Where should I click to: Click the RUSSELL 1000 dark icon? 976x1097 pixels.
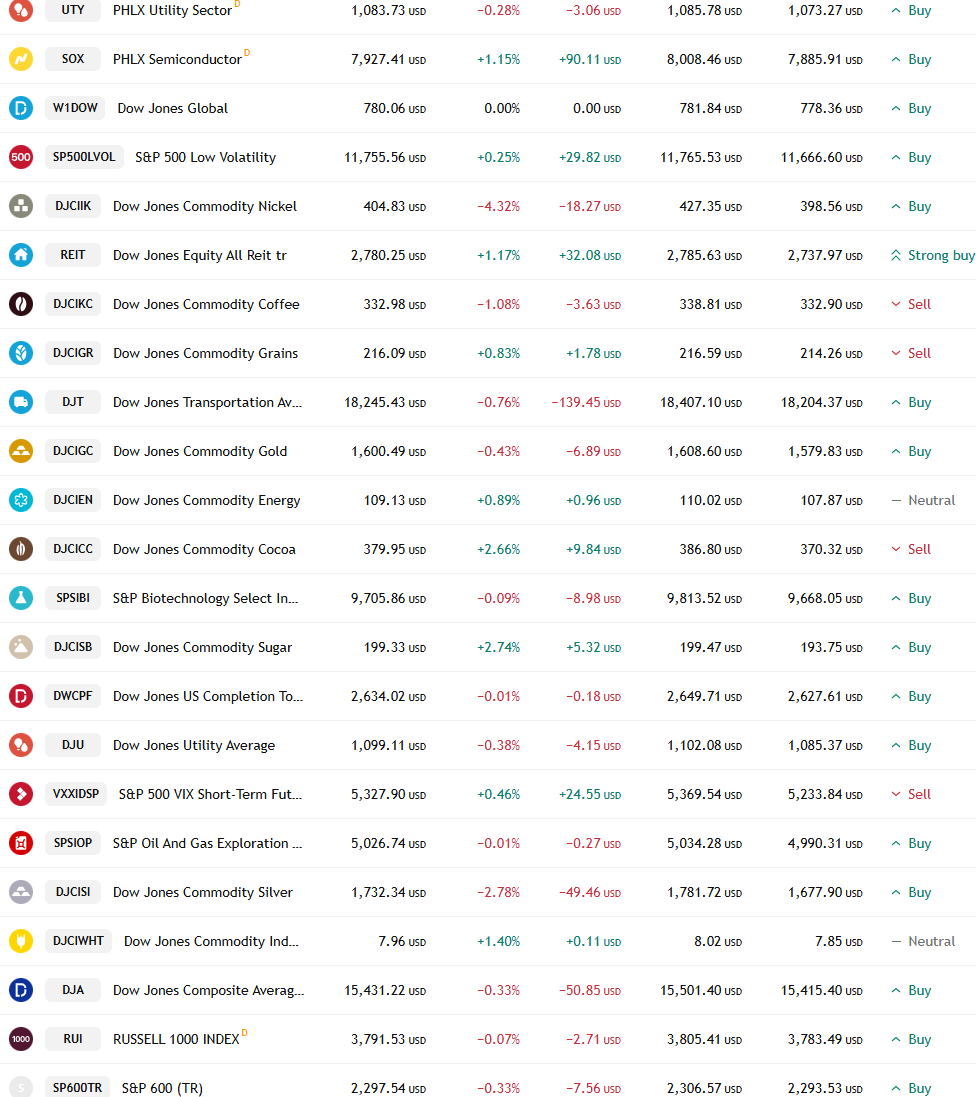[21, 1038]
